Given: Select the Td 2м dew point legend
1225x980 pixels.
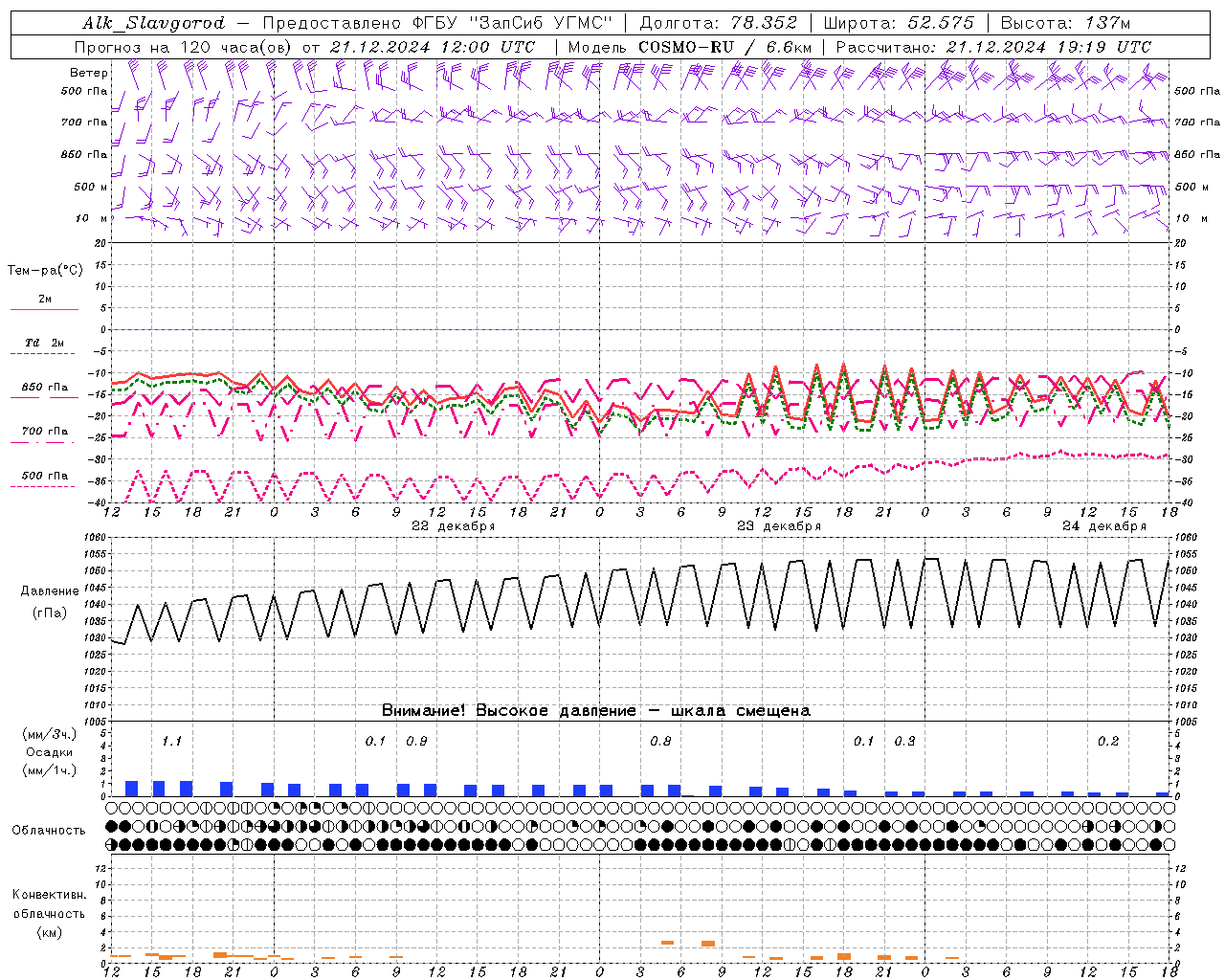Looking at the screenshot, I should click(44, 343).
